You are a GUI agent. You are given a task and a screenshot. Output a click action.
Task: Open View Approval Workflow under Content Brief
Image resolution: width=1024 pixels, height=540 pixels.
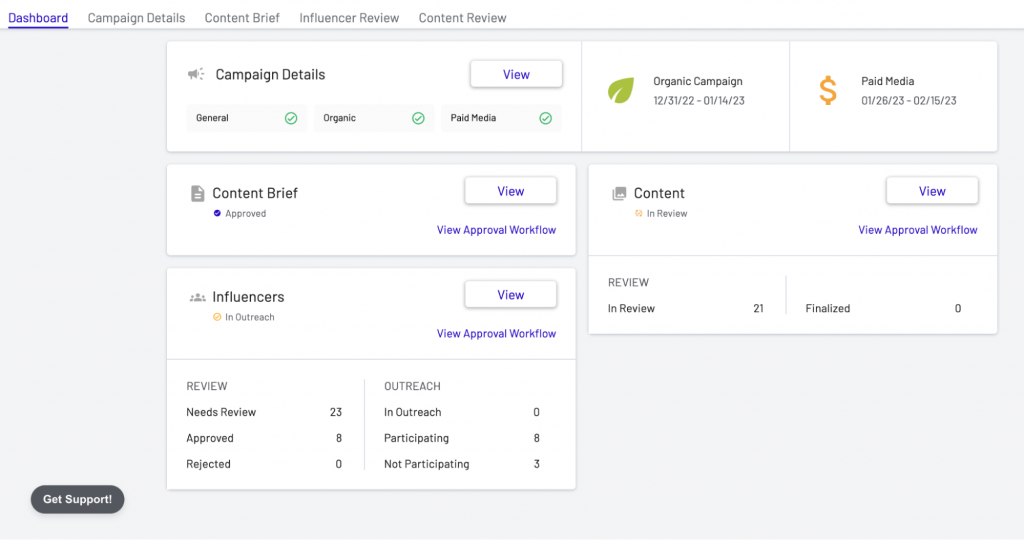point(496,230)
